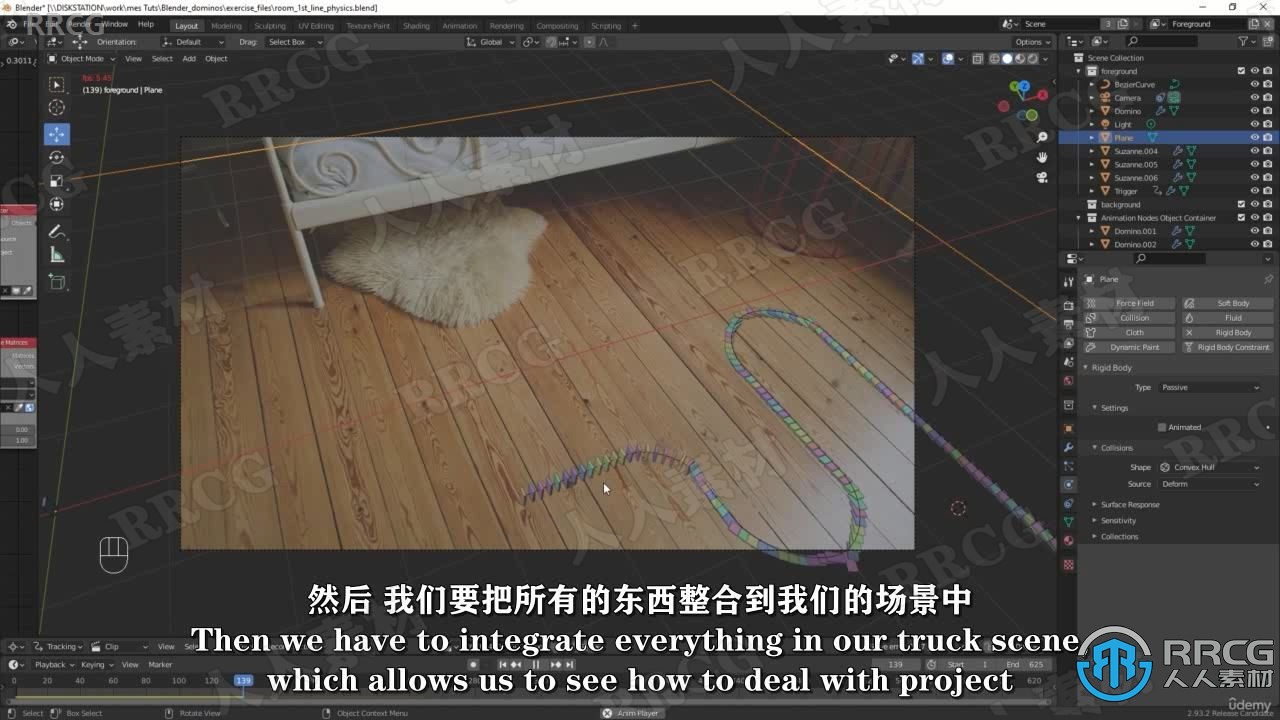Switch to Sculpting workspace tab

click(x=269, y=25)
